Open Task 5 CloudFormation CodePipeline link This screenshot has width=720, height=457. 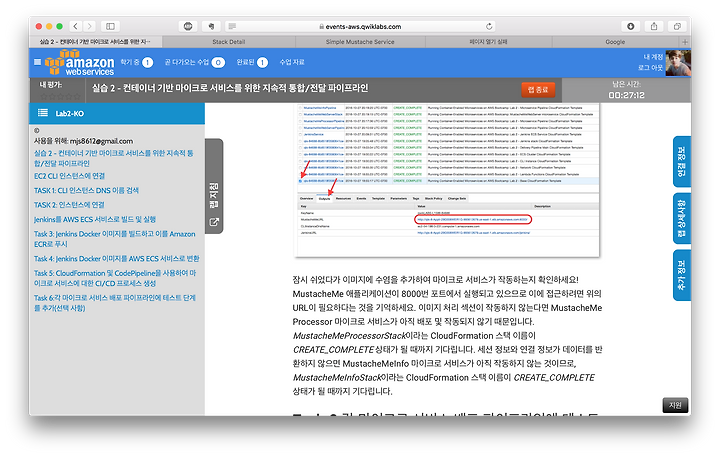(x=115, y=278)
